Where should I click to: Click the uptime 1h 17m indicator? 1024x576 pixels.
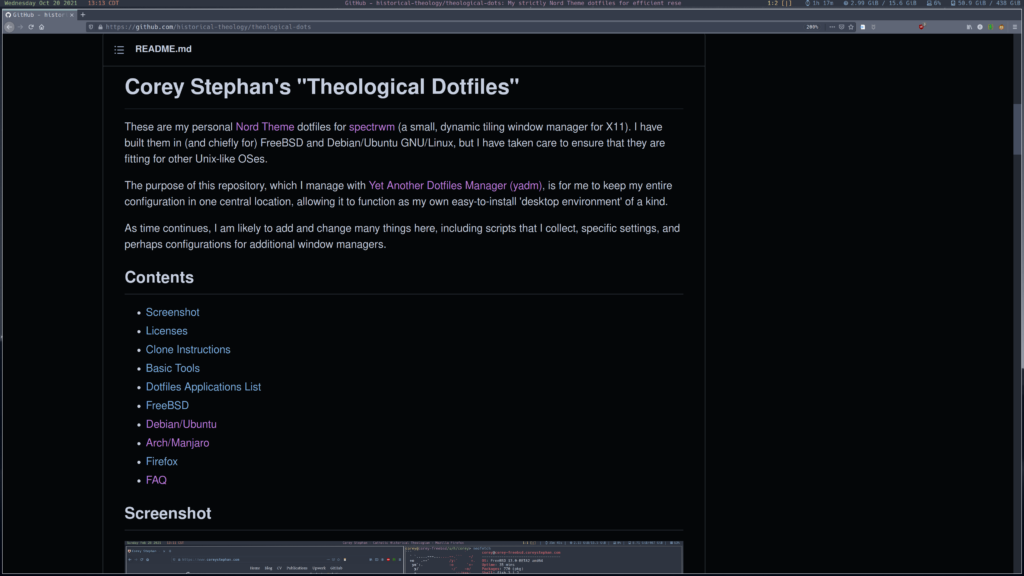[819, 3]
